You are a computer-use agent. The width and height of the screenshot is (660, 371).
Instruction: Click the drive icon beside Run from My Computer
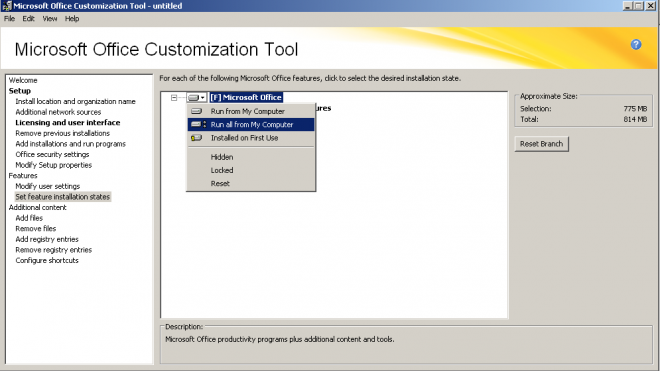coord(196,111)
